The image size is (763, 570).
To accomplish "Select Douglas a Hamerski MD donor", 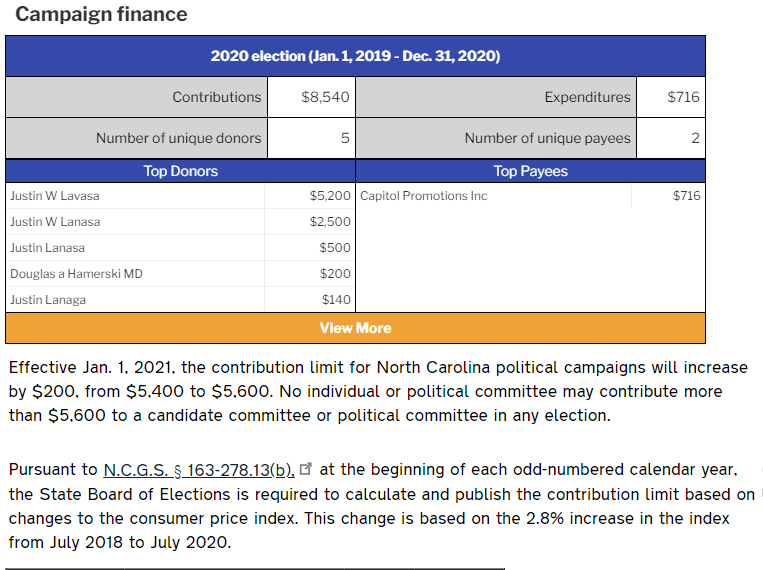I will click(x=76, y=274).
